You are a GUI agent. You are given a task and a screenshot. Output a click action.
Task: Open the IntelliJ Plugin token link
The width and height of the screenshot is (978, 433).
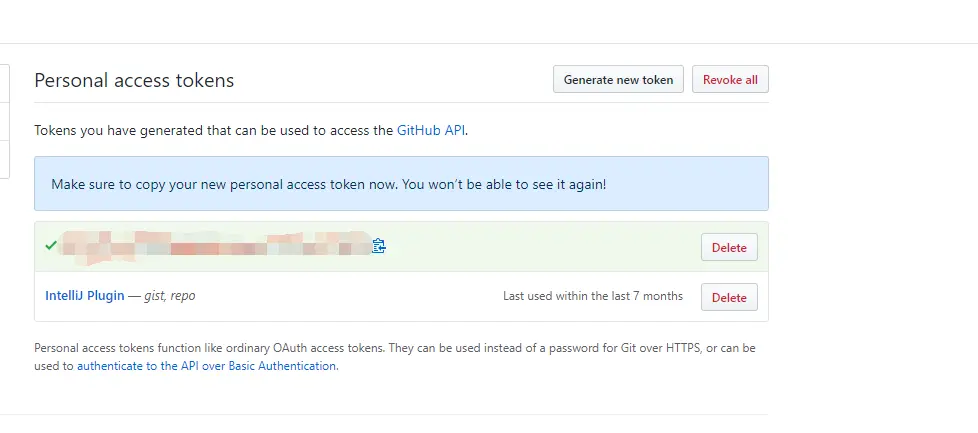85,296
